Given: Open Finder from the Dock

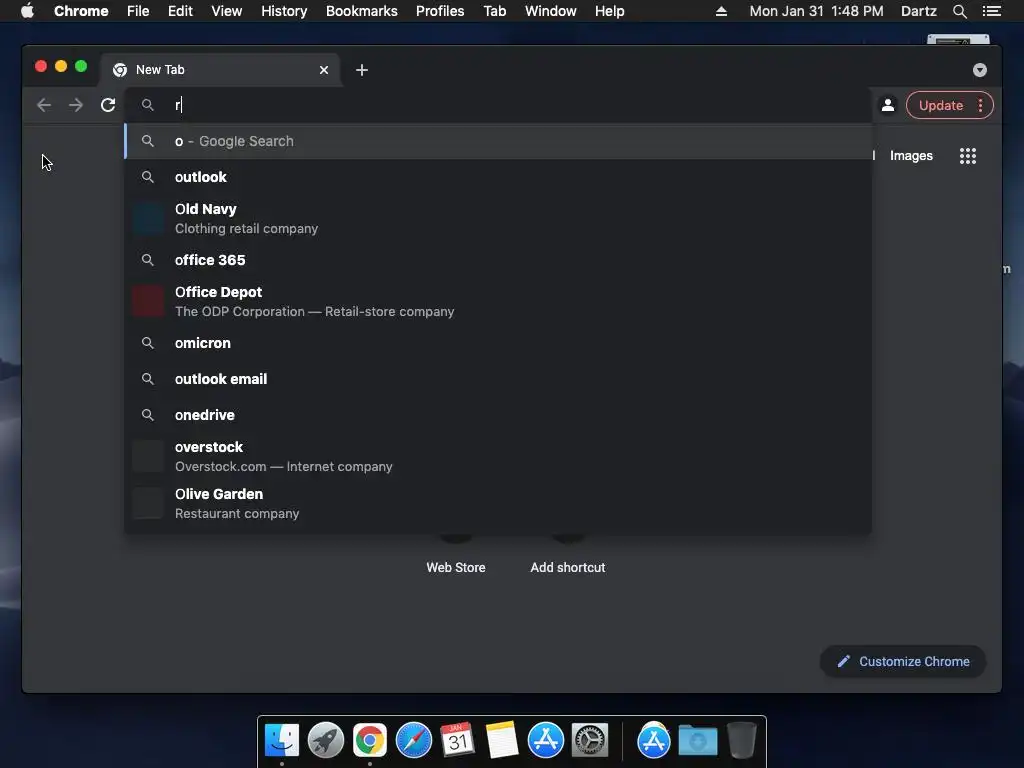Looking at the screenshot, I should [281, 741].
